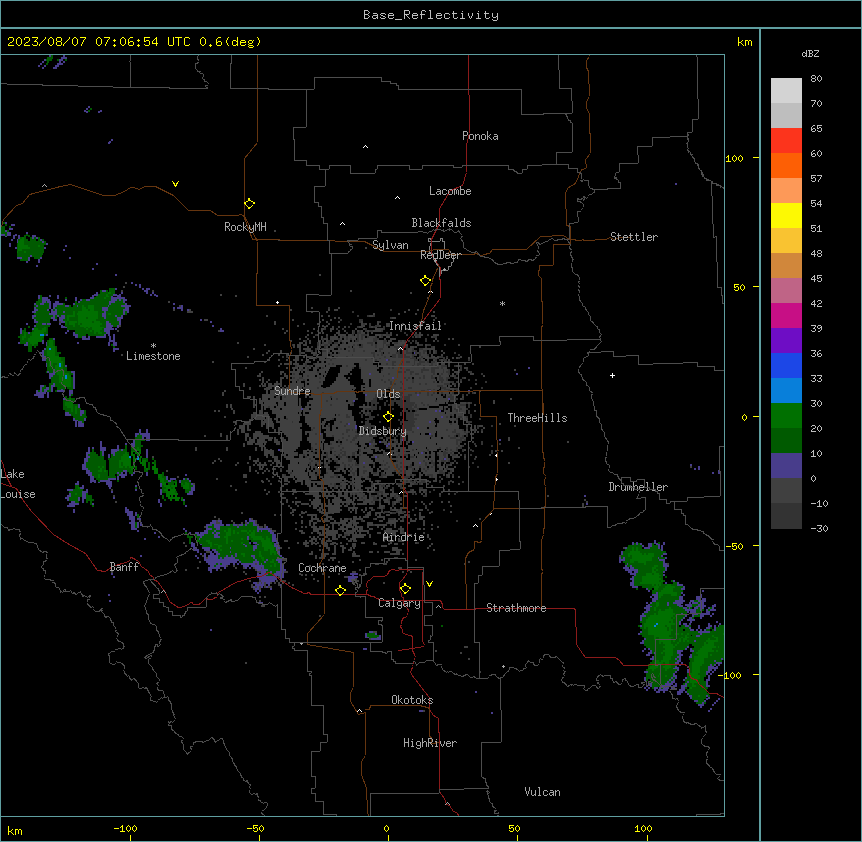Click the yellow diamond marker below RedDeer

[x=425, y=281]
